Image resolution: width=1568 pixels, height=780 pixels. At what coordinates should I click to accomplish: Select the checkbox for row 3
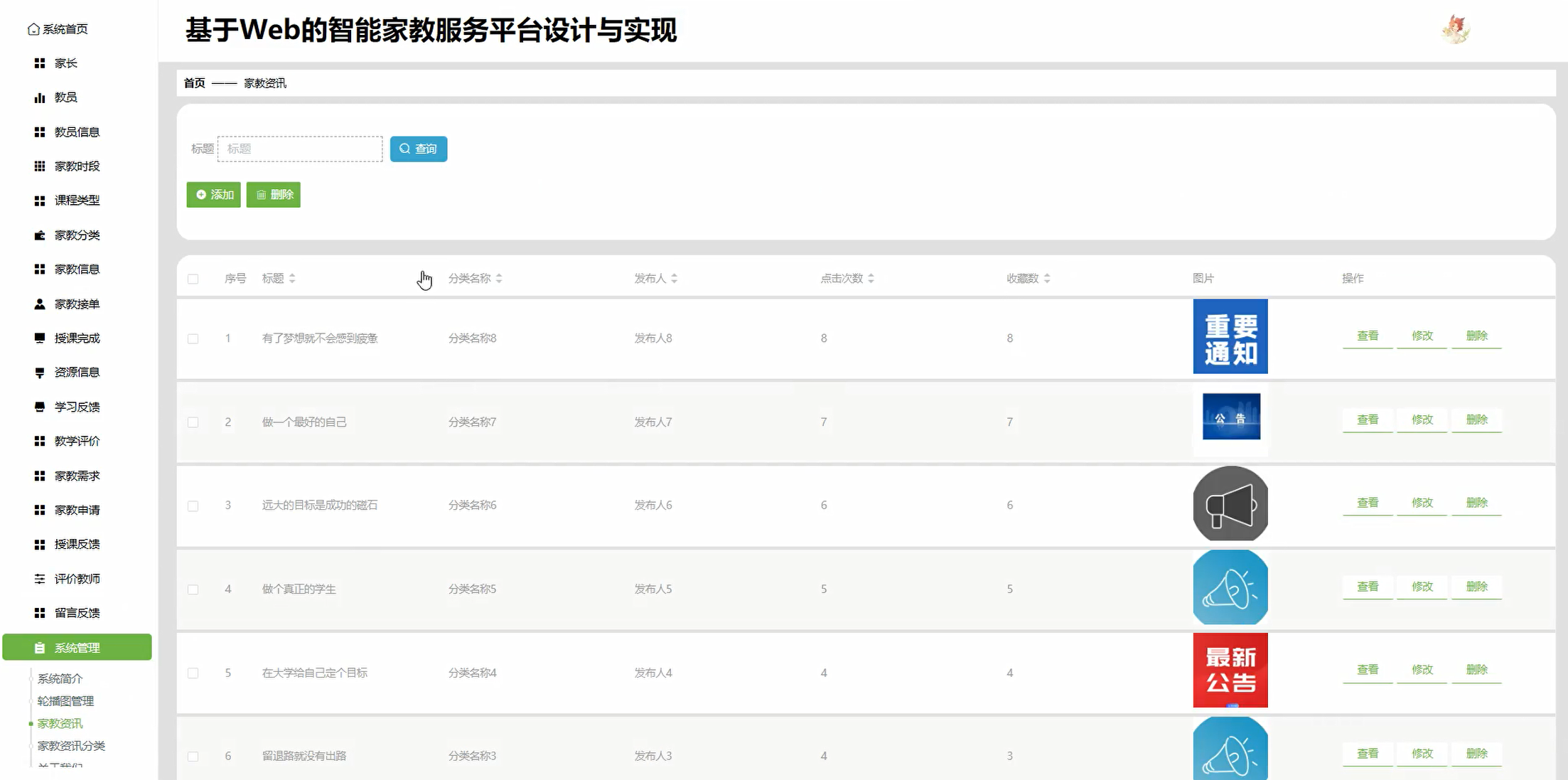tap(193, 506)
